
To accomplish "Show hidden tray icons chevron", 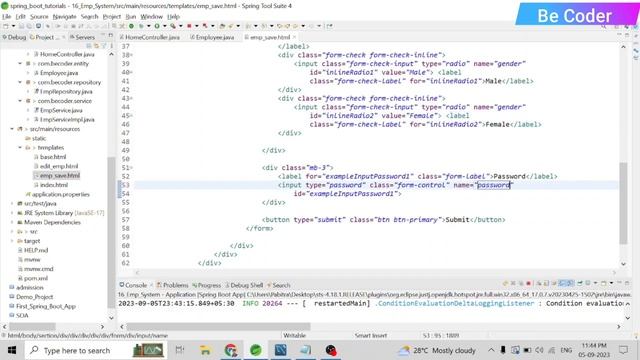I will [491, 350].
